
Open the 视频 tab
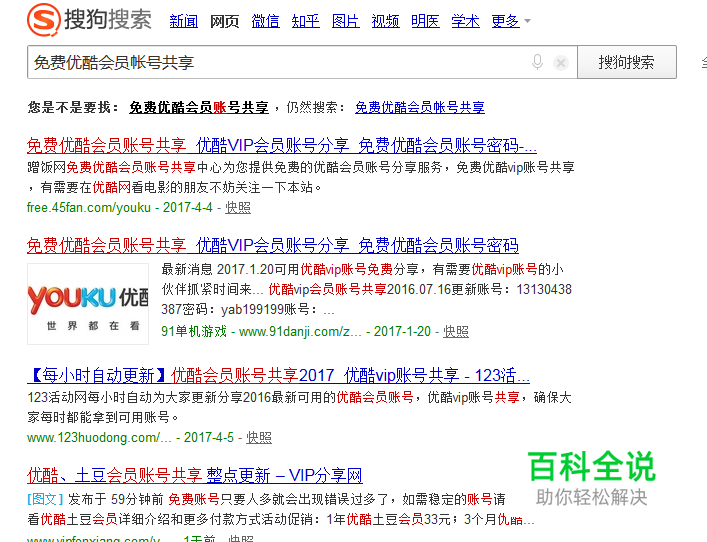pyautogui.click(x=385, y=21)
